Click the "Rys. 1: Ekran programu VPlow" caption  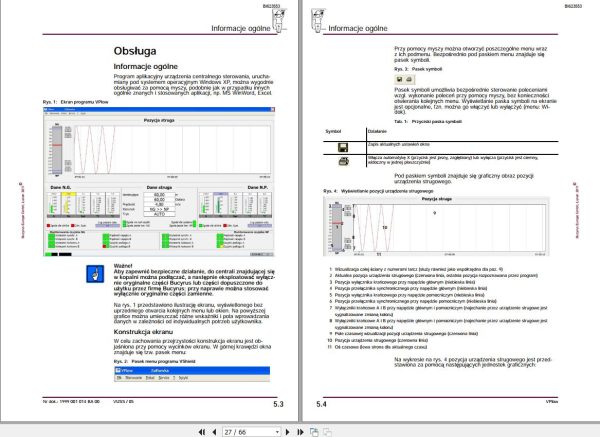tap(75, 102)
